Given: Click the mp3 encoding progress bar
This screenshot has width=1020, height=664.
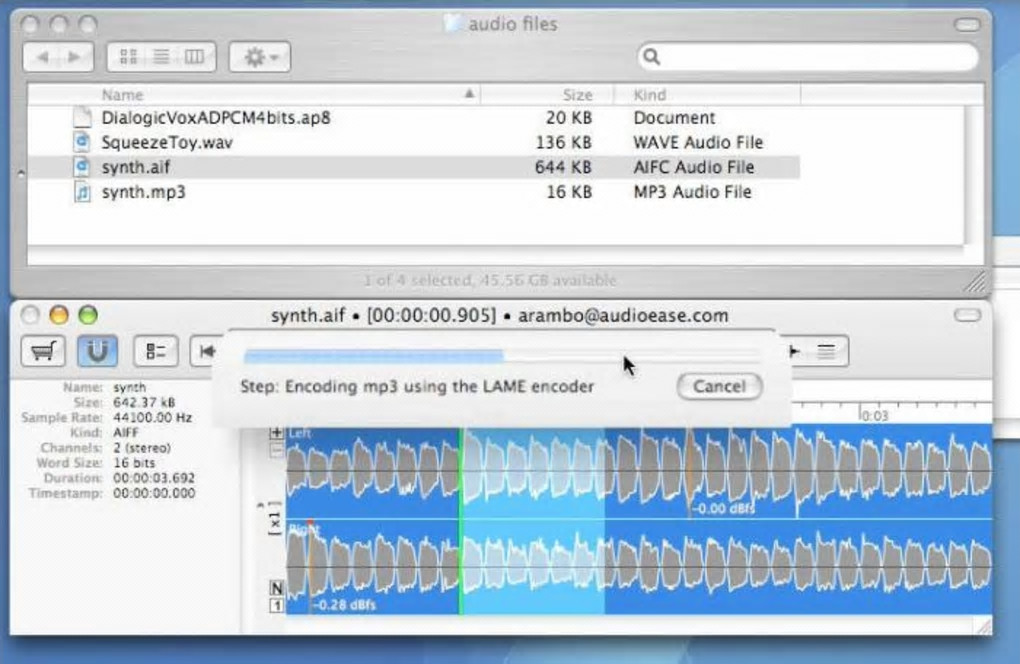Looking at the screenshot, I should (501, 356).
